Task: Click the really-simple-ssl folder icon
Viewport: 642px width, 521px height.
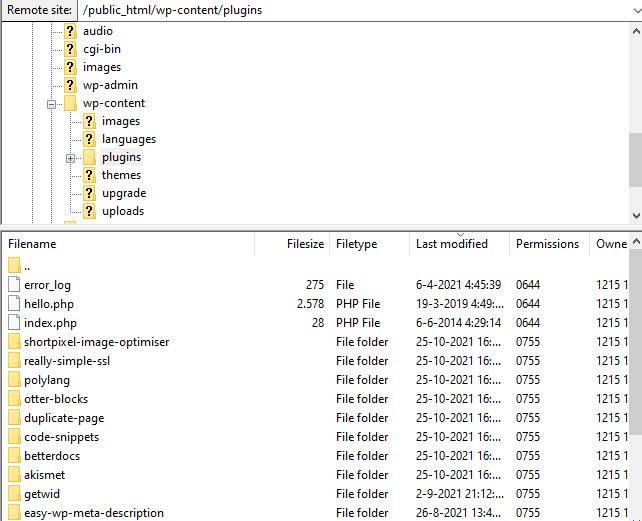Action: (14, 360)
